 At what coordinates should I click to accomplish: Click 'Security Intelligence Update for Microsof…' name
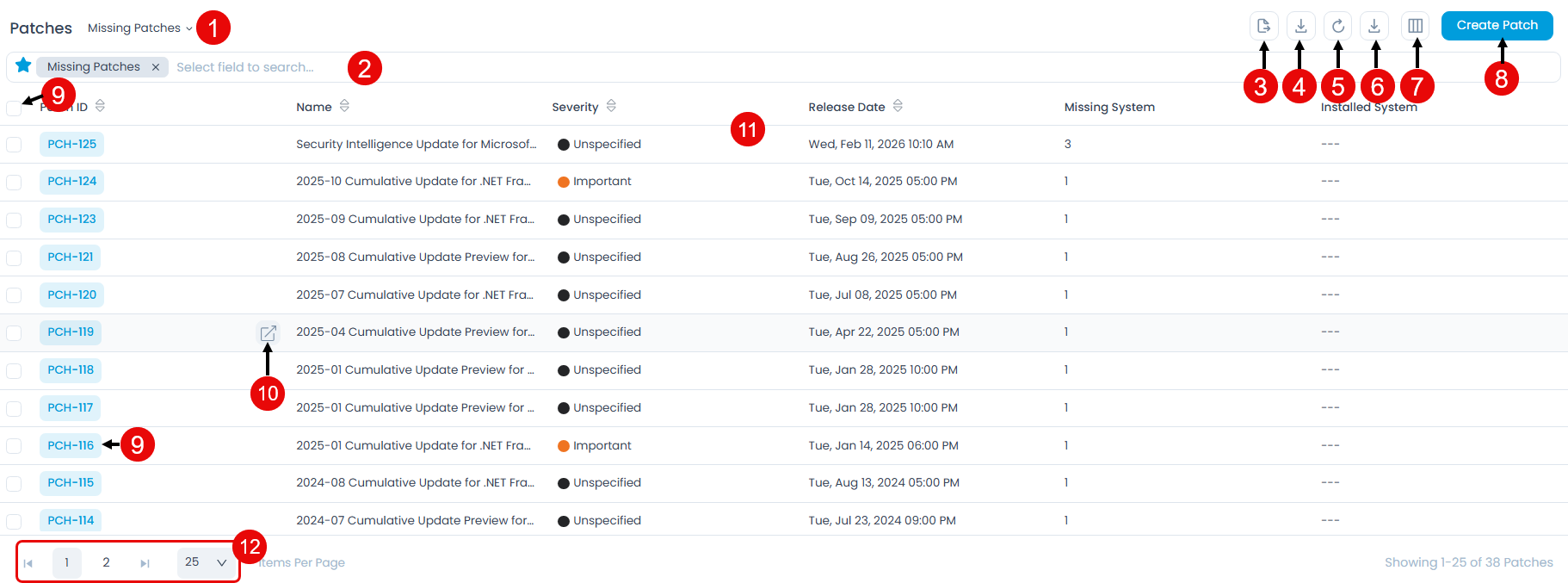pos(416,144)
